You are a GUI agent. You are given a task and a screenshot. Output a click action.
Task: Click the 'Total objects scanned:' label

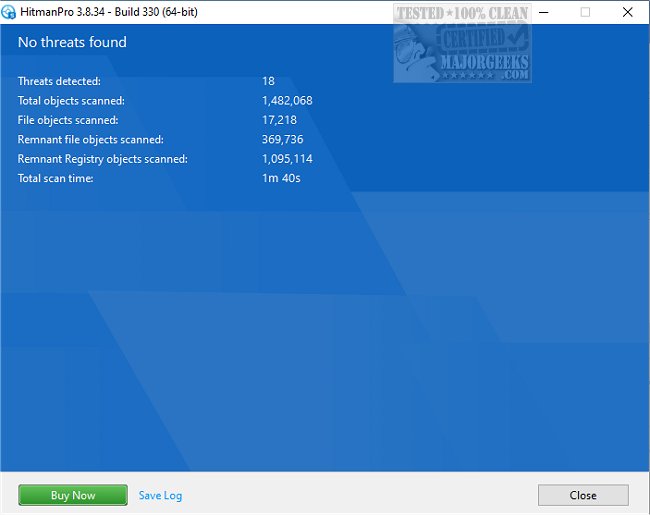coord(71,101)
